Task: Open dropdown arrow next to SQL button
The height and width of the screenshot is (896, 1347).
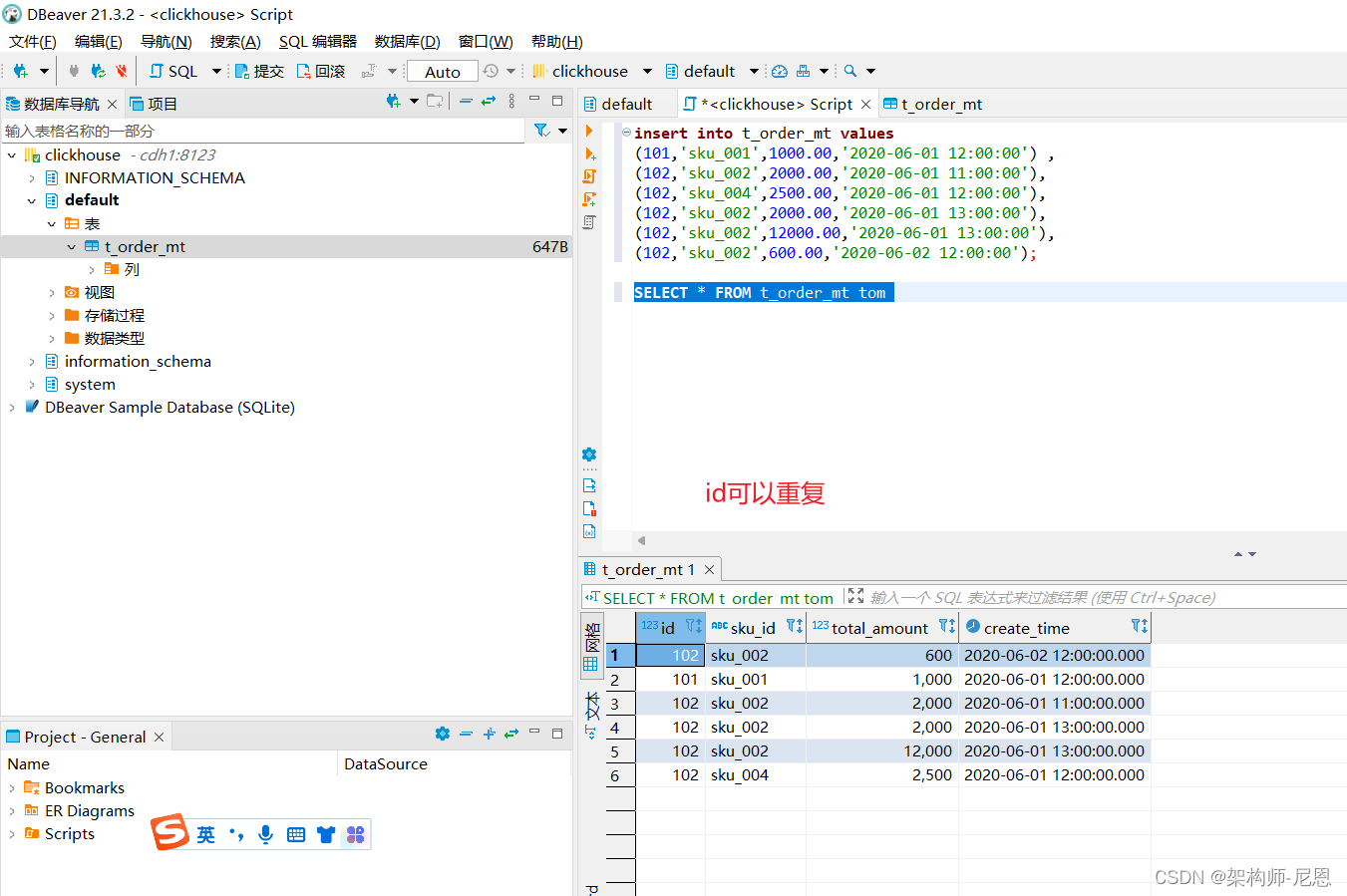Action: click(216, 71)
